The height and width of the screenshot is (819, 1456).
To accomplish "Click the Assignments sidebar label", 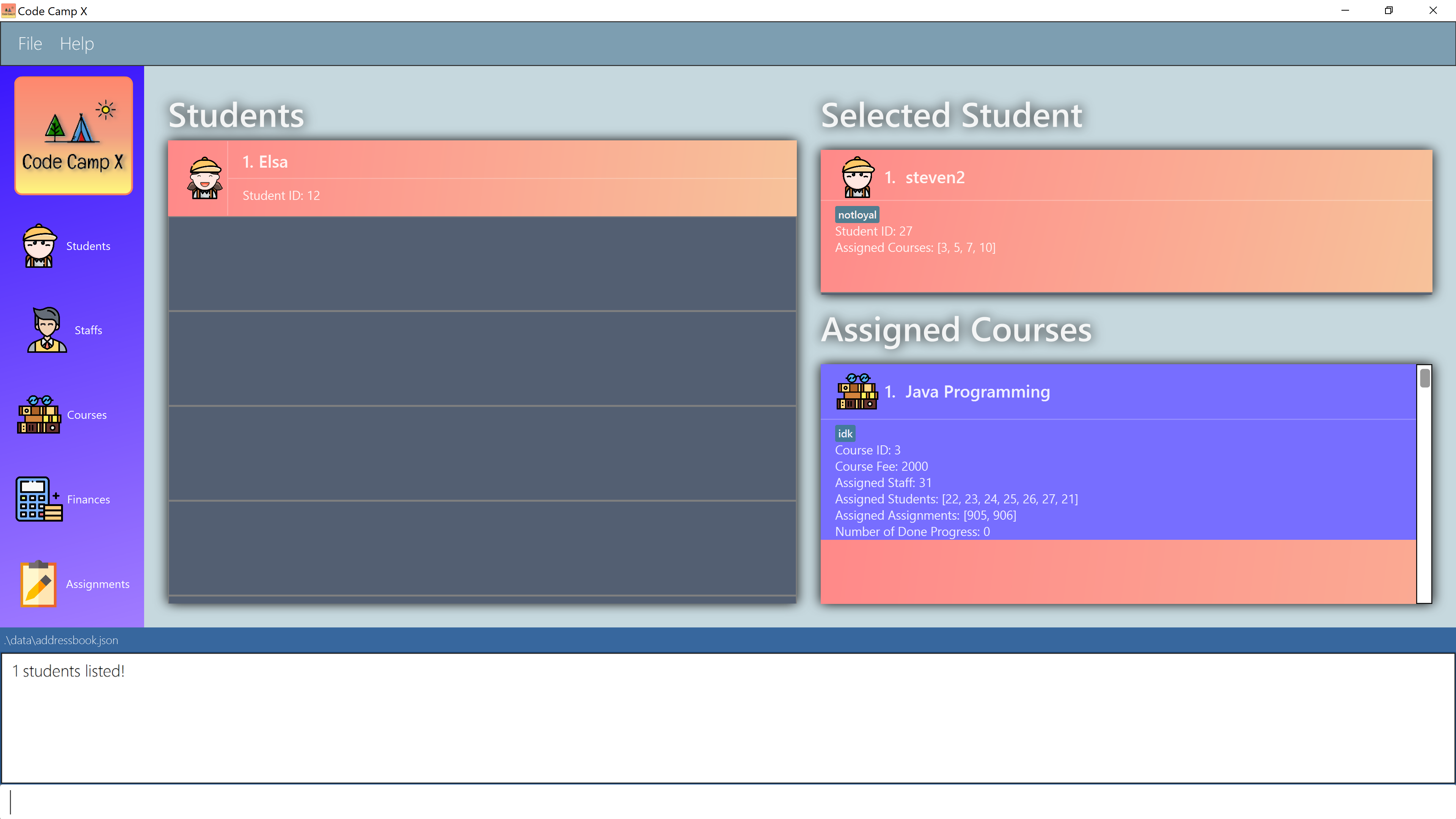I will [x=97, y=584].
